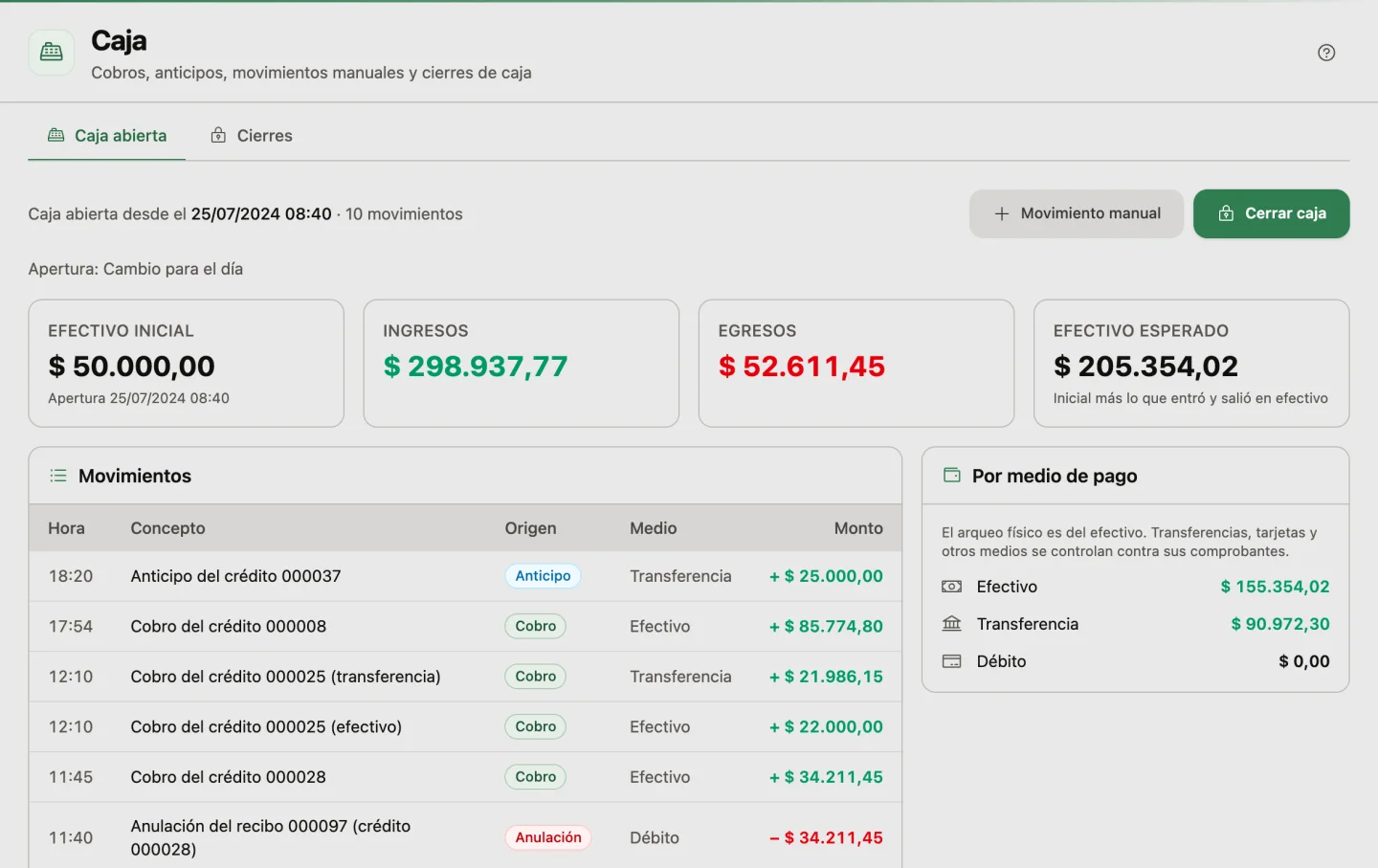The width and height of the screenshot is (1378, 868).
Task: Open the Cierres tab
Action: point(252,136)
